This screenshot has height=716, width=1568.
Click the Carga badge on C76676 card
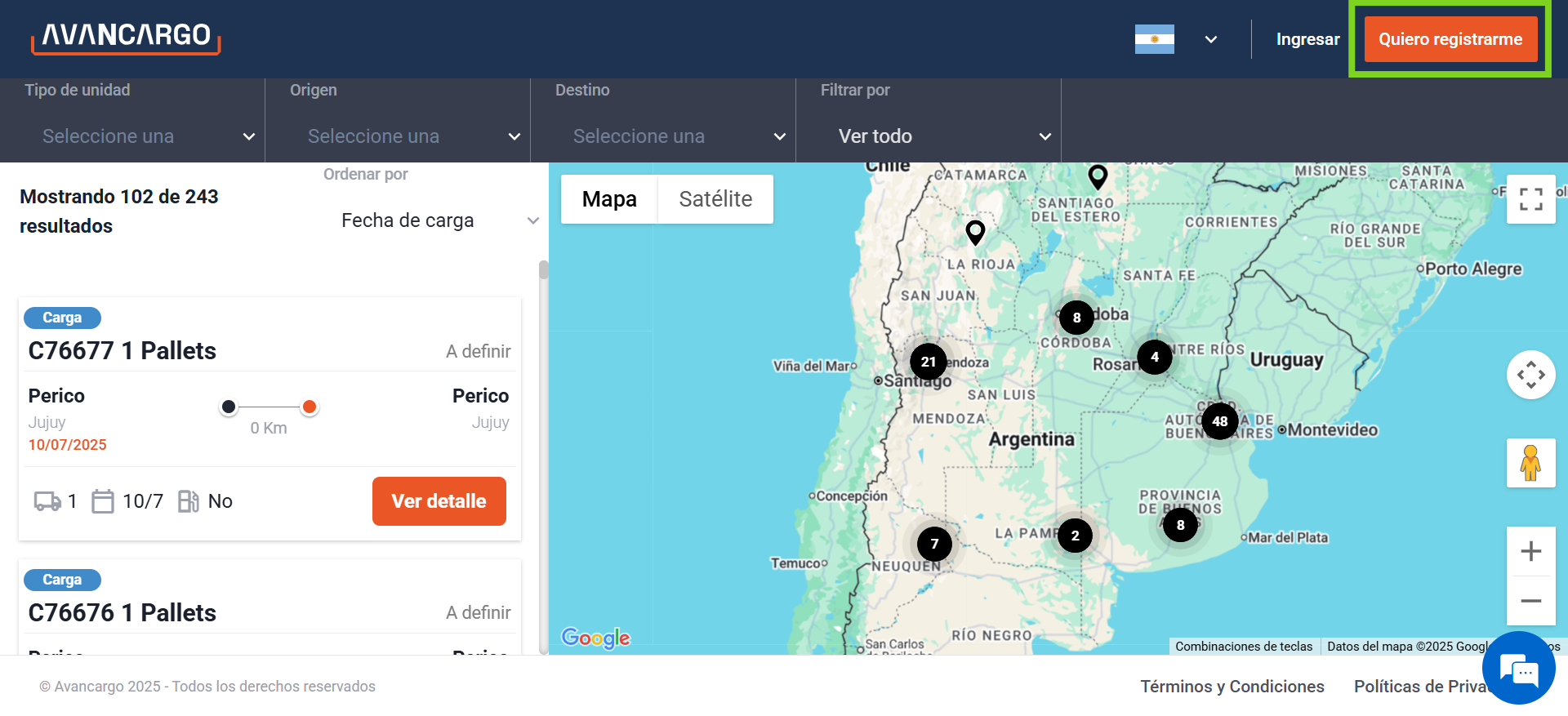[62, 580]
